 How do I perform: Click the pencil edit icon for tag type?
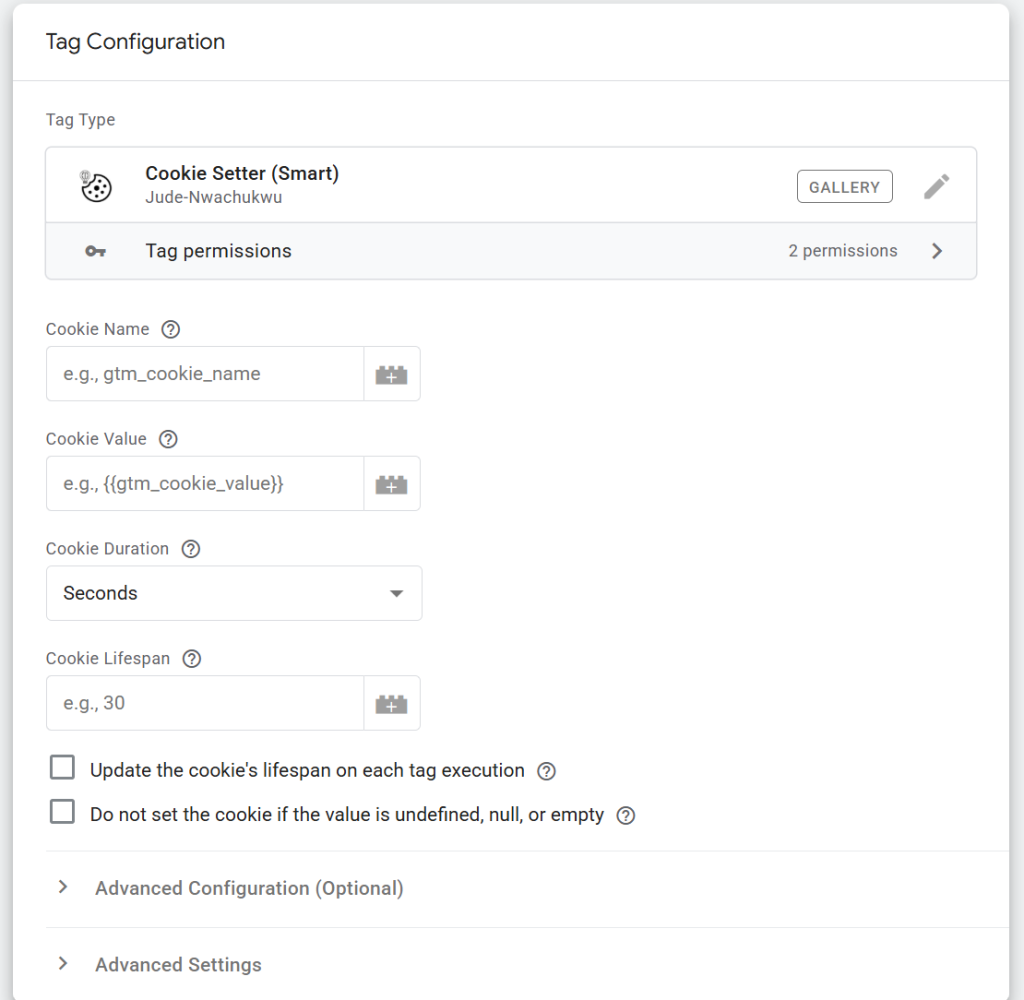point(936,187)
